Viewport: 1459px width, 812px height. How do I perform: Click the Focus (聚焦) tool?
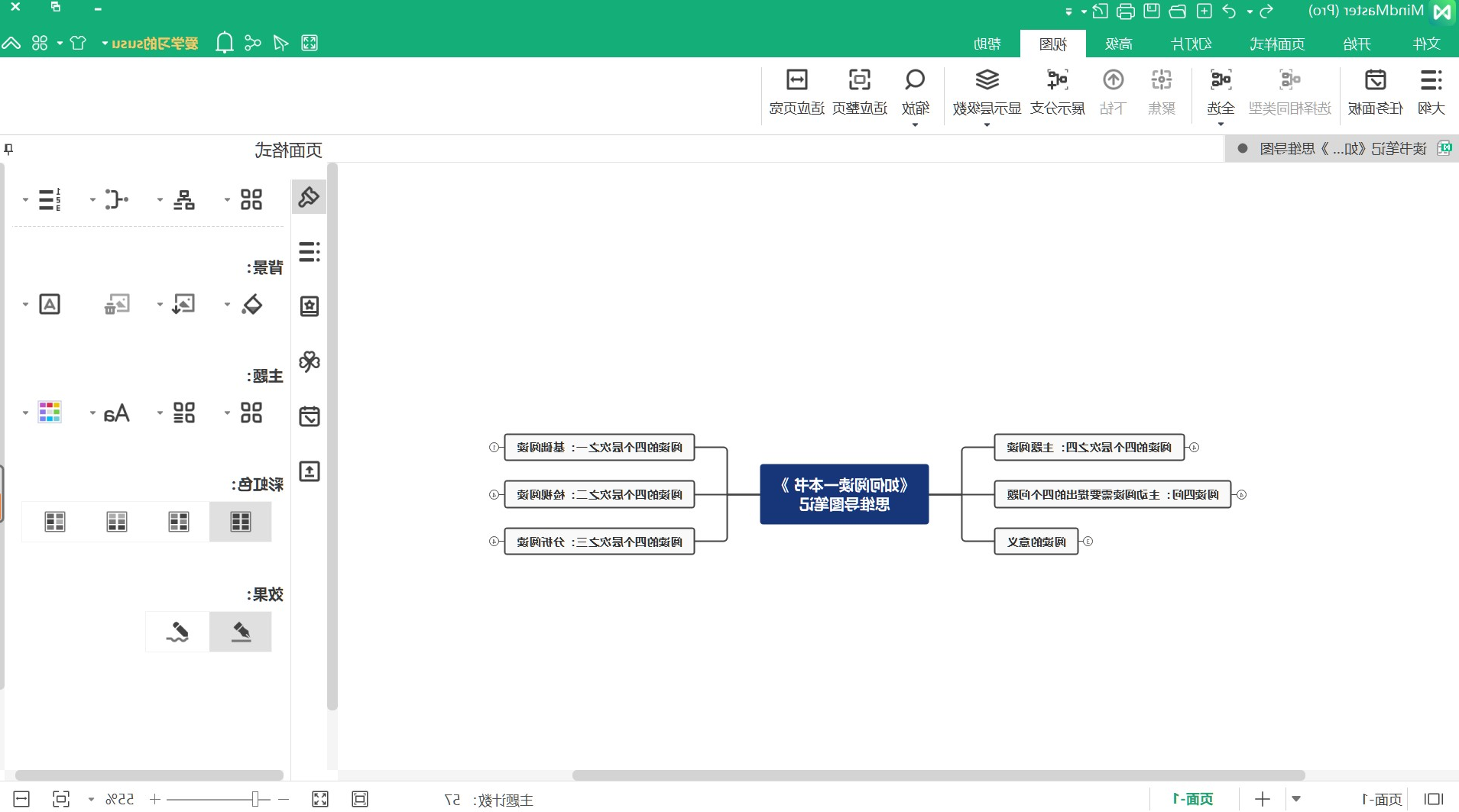pos(1162,92)
